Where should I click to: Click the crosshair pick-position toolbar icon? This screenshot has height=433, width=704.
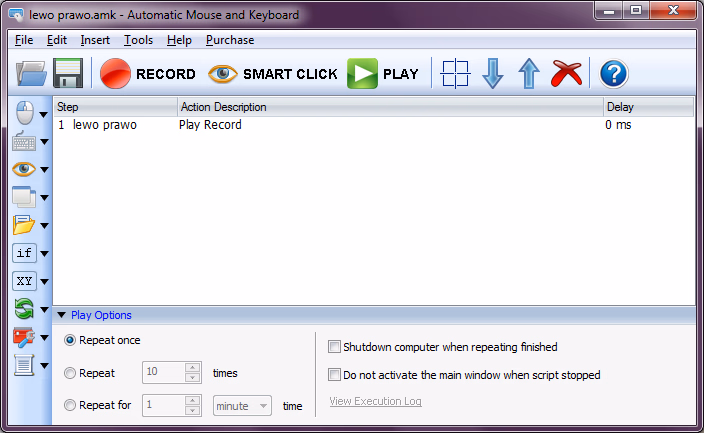click(455, 74)
